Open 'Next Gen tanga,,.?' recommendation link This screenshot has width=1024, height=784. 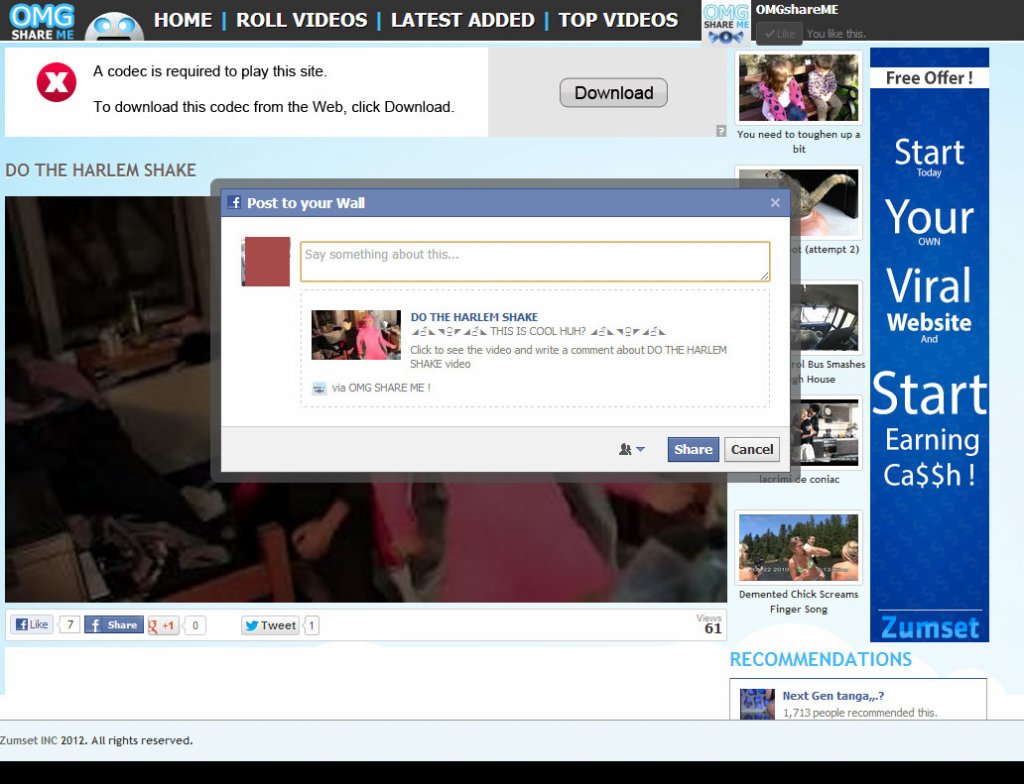833,696
